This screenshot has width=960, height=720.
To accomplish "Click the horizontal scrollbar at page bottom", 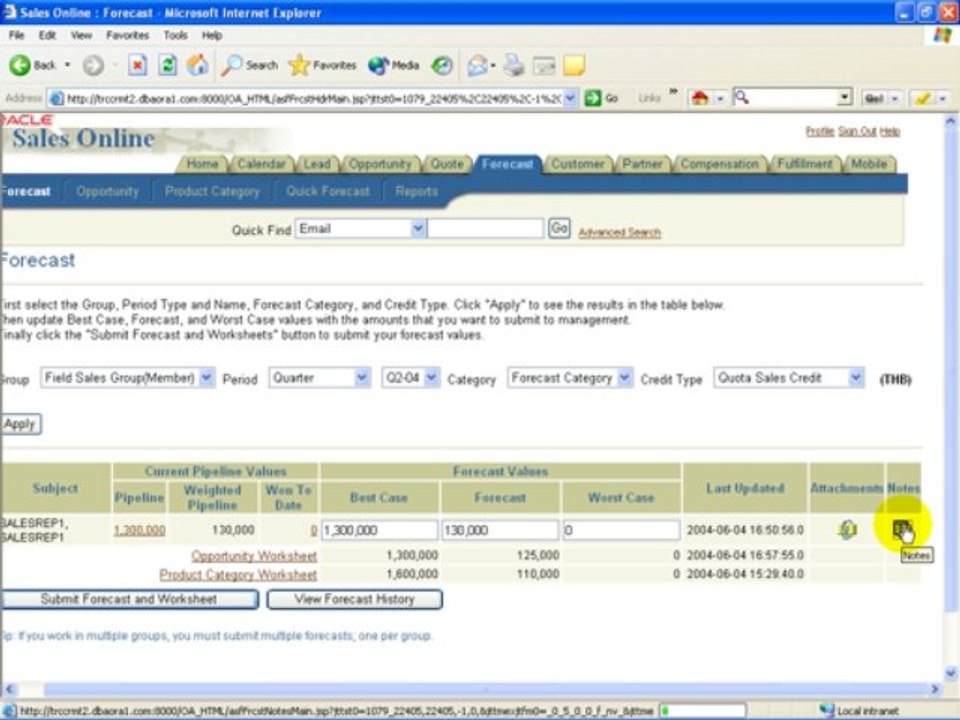I will [x=471, y=689].
